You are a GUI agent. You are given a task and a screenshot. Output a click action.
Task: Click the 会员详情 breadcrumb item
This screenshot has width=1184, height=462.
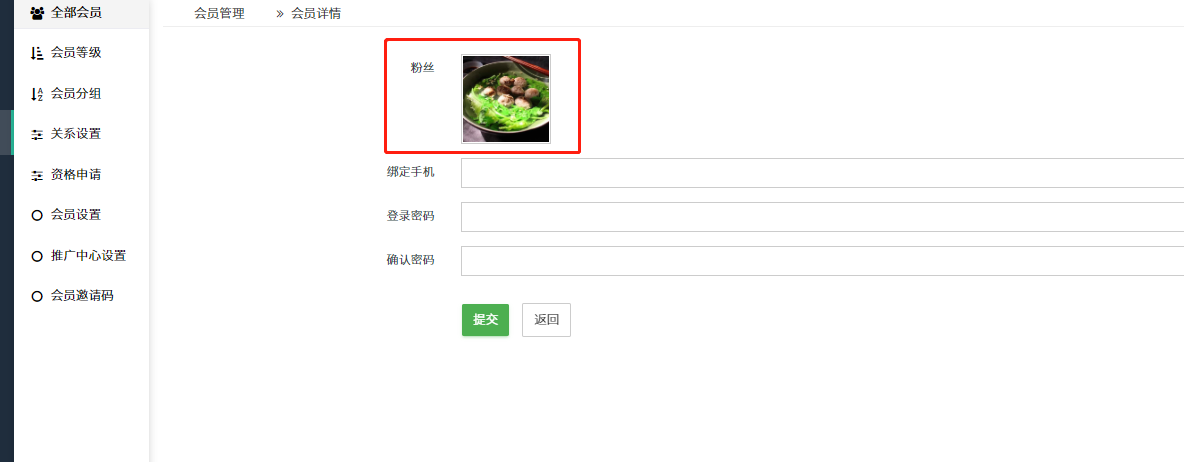pyautogui.click(x=316, y=13)
